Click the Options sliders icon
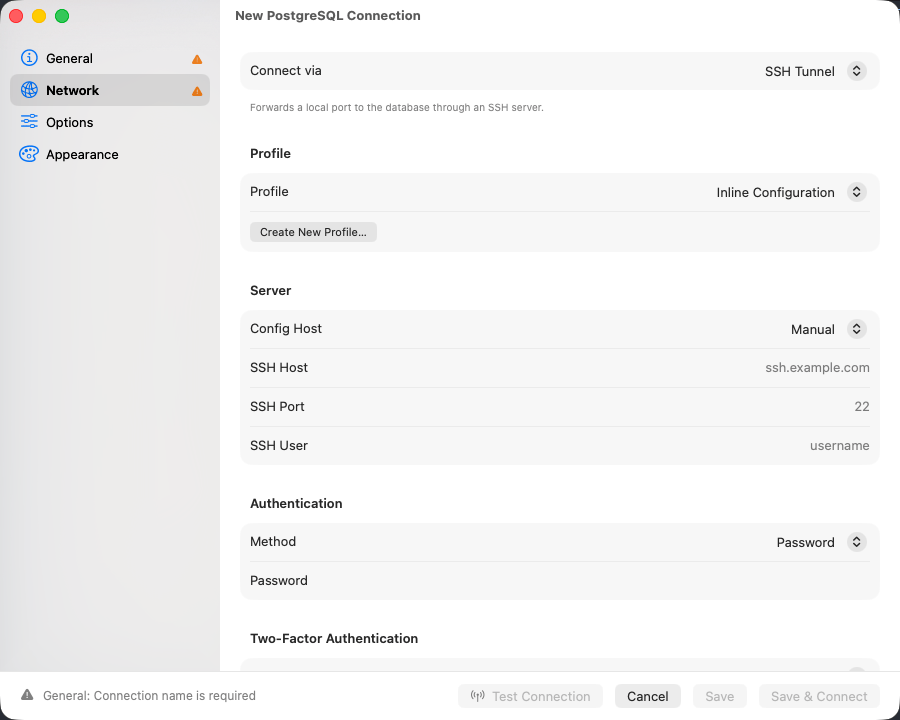This screenshot has width=900, height=720. point(29,122)
